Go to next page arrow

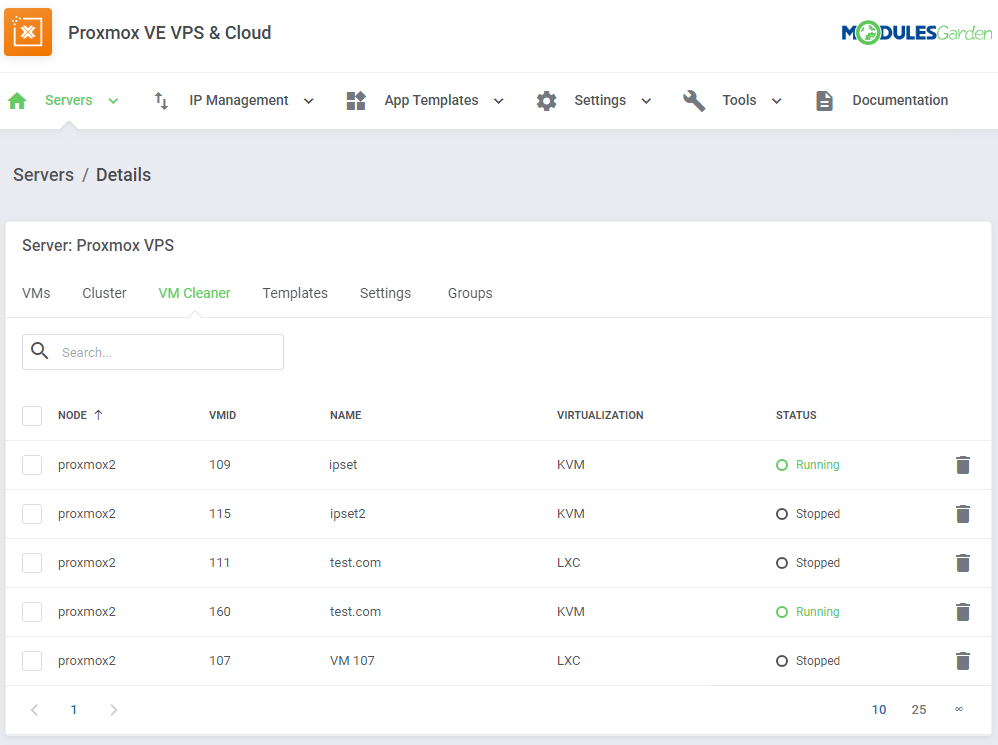113,710
